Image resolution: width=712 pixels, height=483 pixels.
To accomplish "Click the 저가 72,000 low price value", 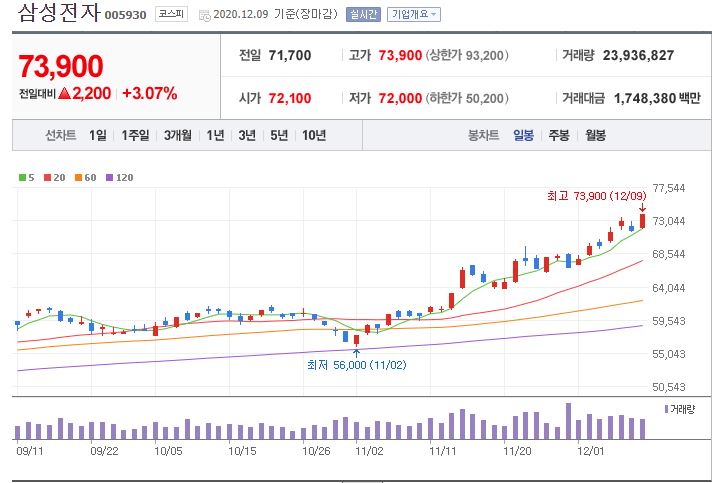I will click(400, 98).
